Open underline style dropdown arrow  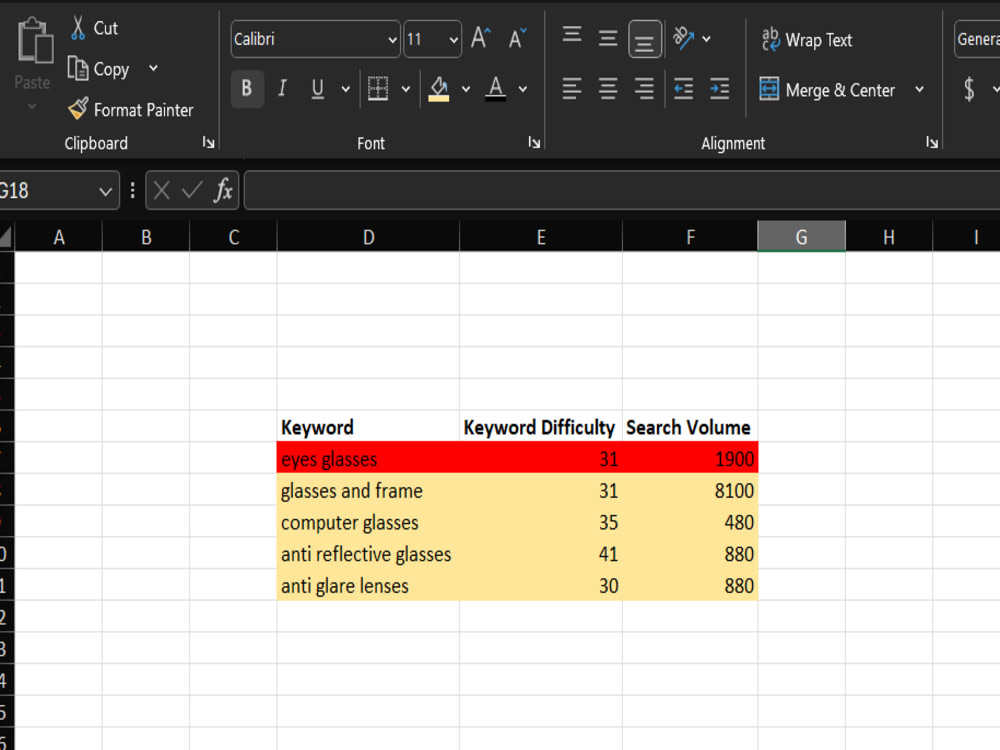click(345, 89)
